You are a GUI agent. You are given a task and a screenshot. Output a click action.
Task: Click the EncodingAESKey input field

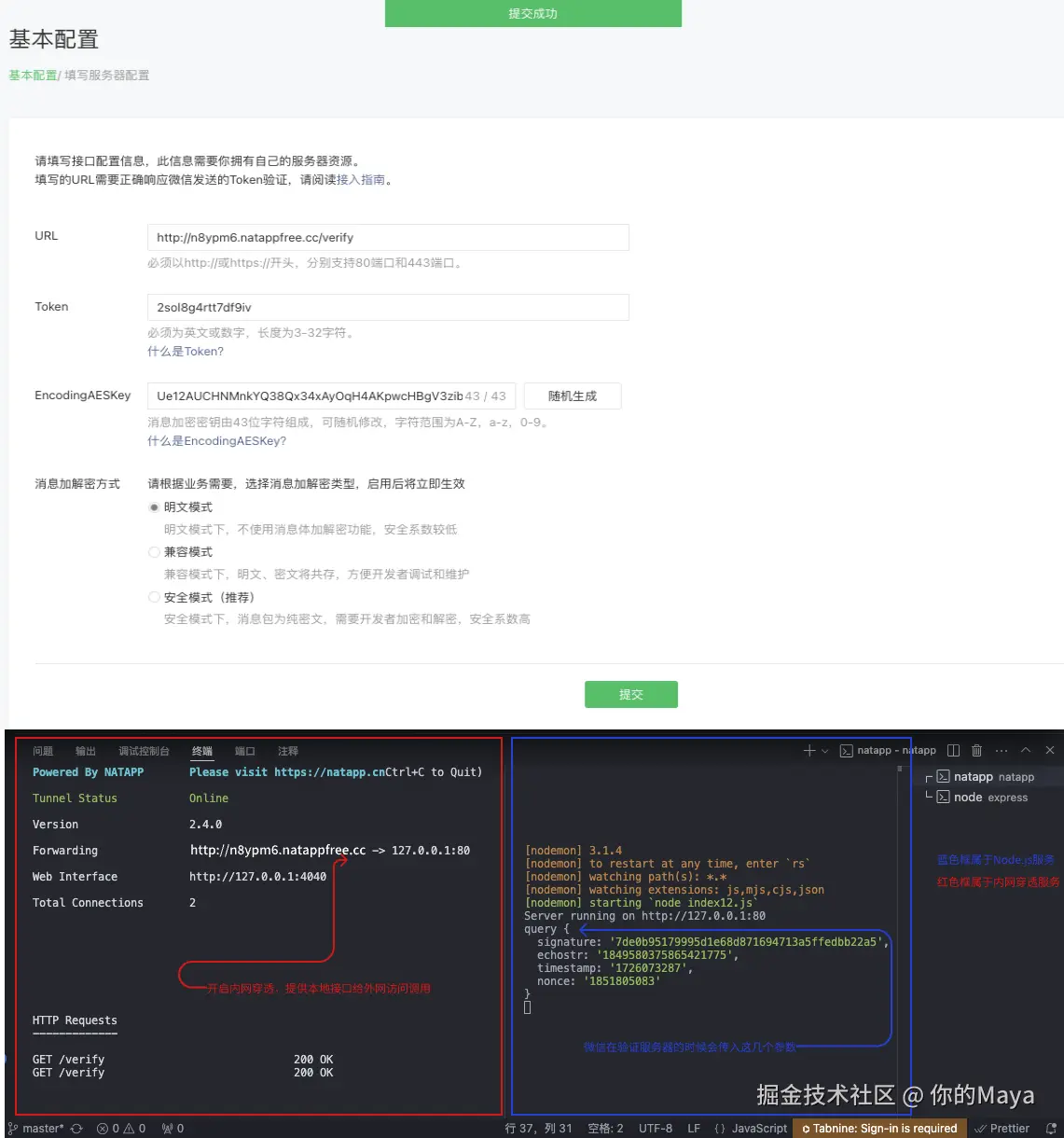pos(331,396)
